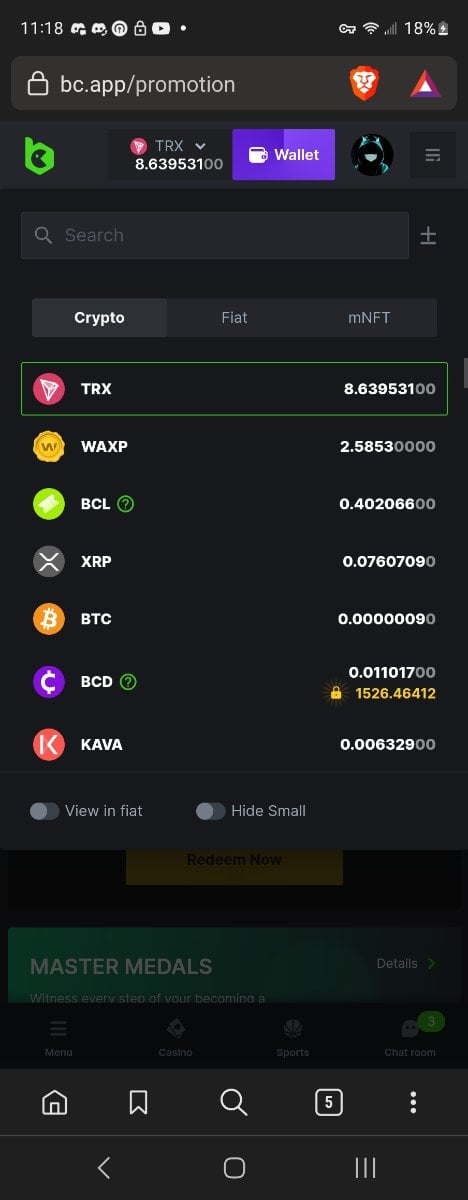Open the side menu list icon
Viewport: 468px width, 1200px height.
pyautogui.click(x=433, y=155)
